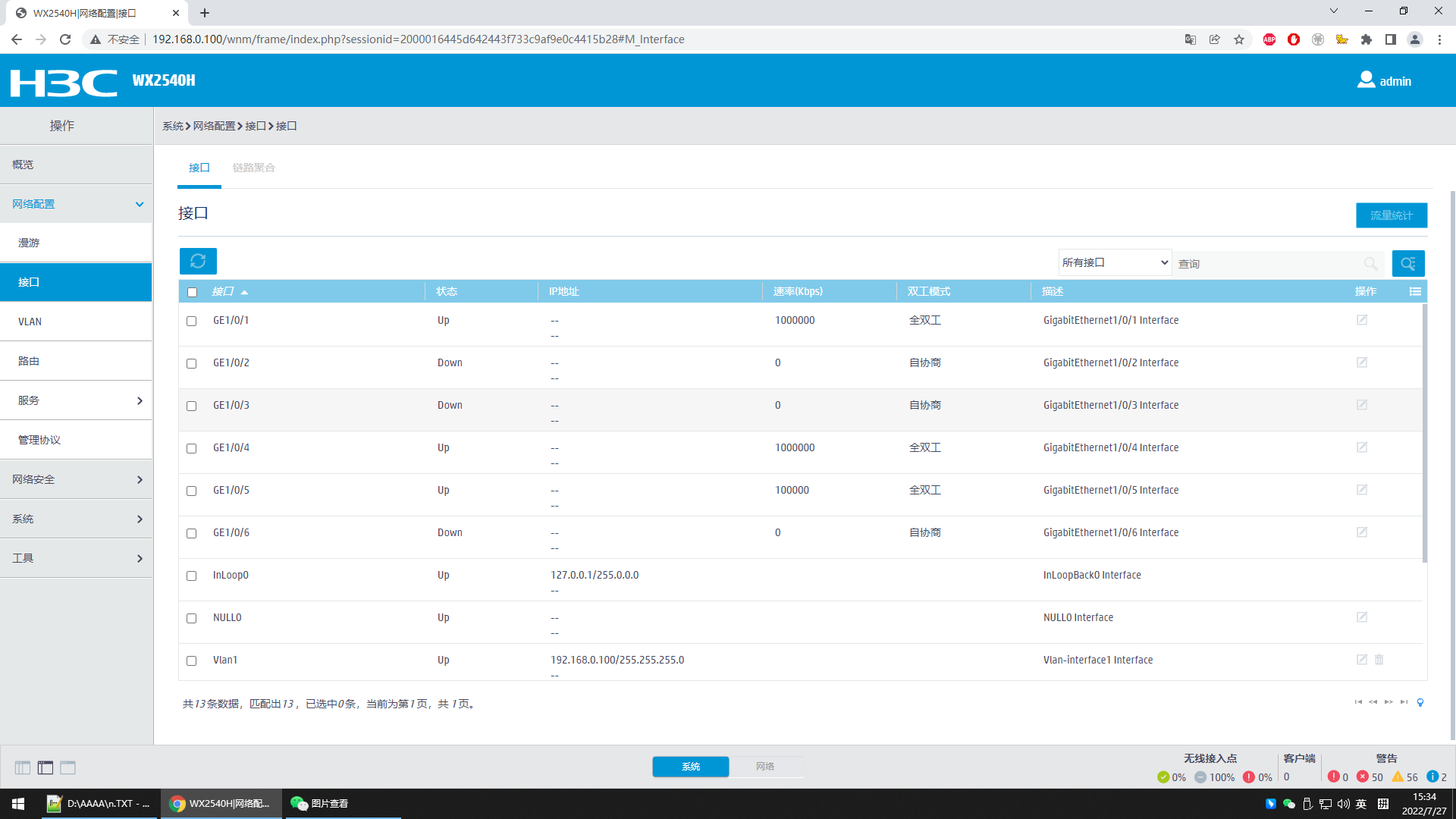Expand the 网络安全 sidebar section

click(76, 479)
